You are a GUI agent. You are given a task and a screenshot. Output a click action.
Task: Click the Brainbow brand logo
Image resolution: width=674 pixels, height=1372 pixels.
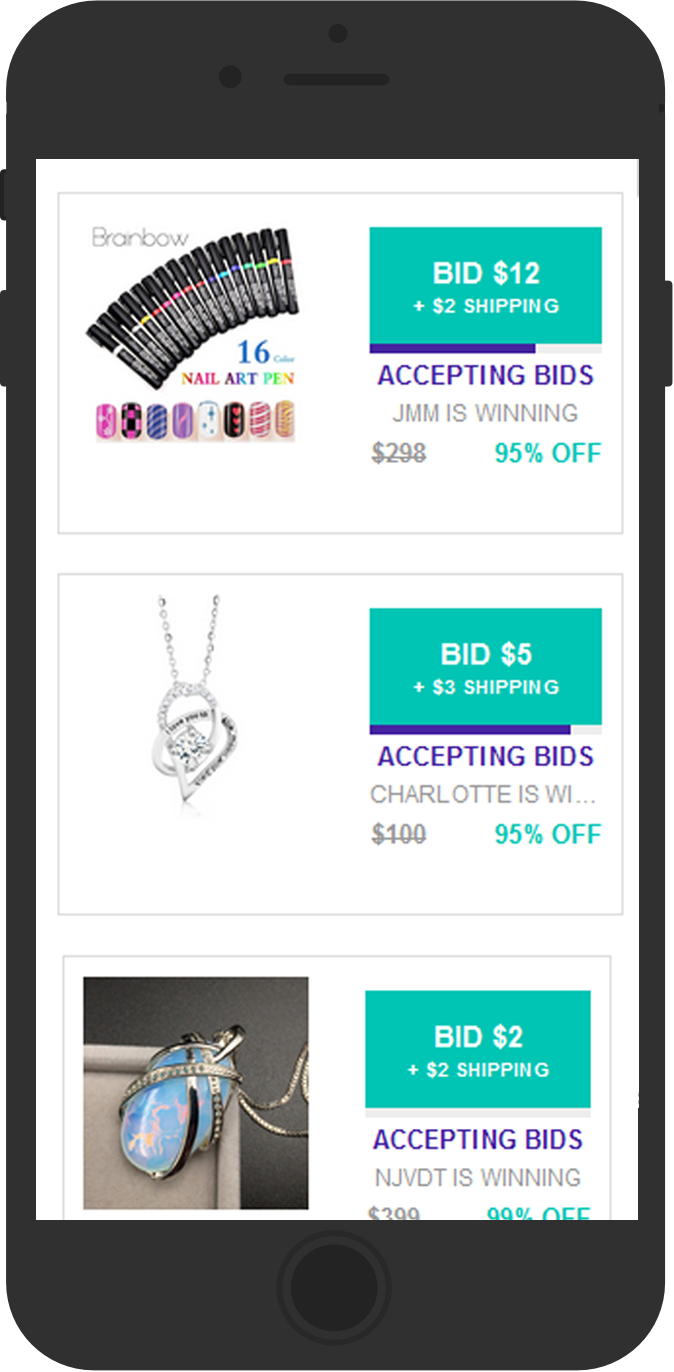[x=140, y=238]
